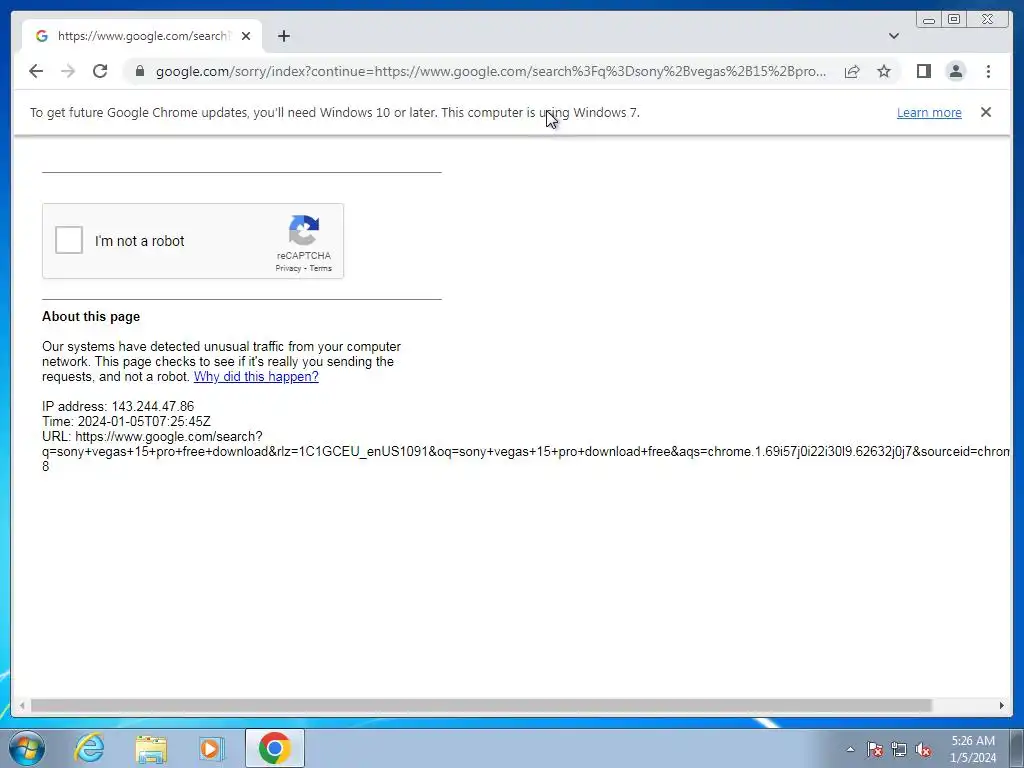The width and height of the screenshot is (1024, 768).
Task: Open the Windows Start button
Action: (27, 748)
